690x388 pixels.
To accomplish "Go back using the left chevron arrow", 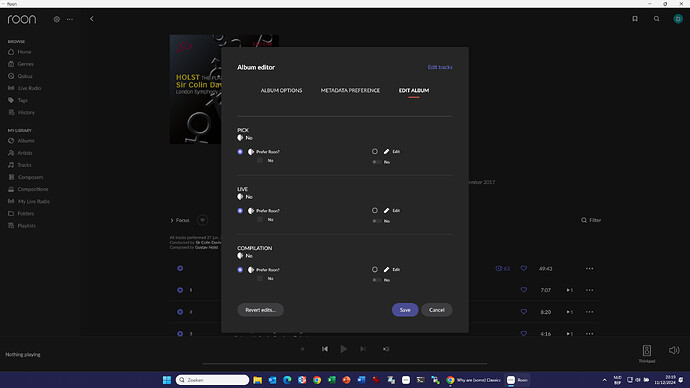I will (92, 19).
